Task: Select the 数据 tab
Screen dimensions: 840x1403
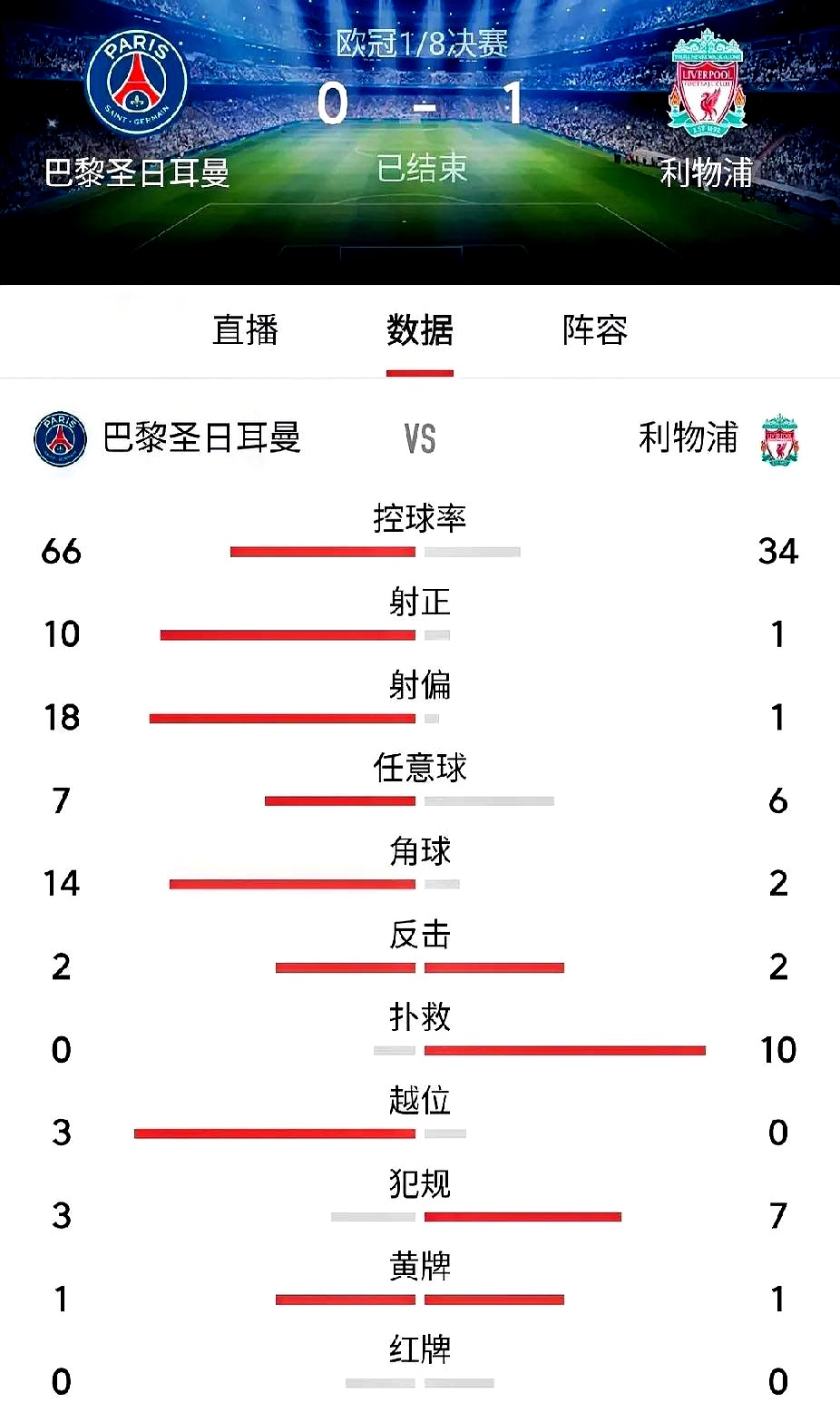Action: click(x=419, y=331)
